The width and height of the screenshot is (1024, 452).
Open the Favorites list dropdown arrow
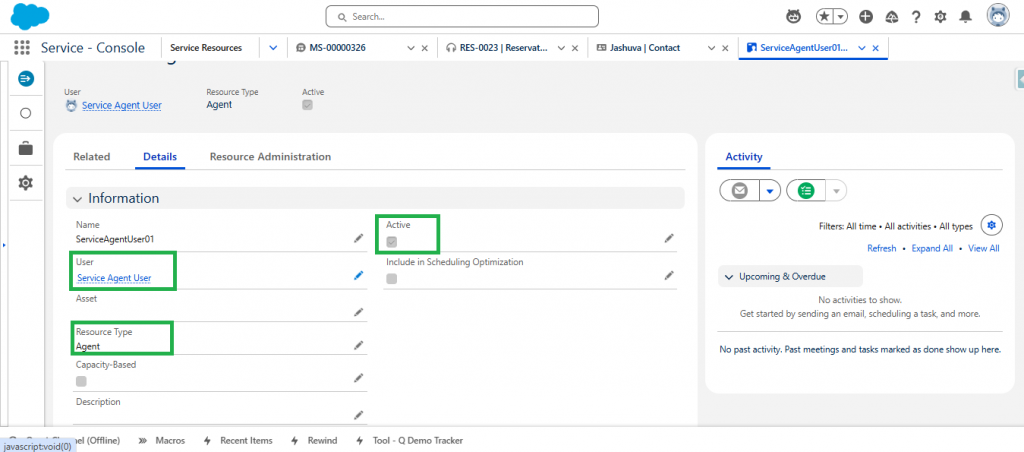(x=840, y=17)
